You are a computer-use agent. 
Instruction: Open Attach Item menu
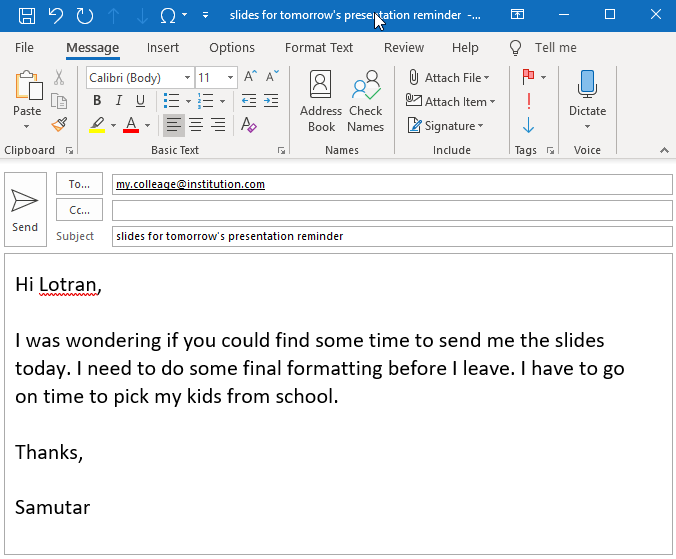click(x=451, y=102)
